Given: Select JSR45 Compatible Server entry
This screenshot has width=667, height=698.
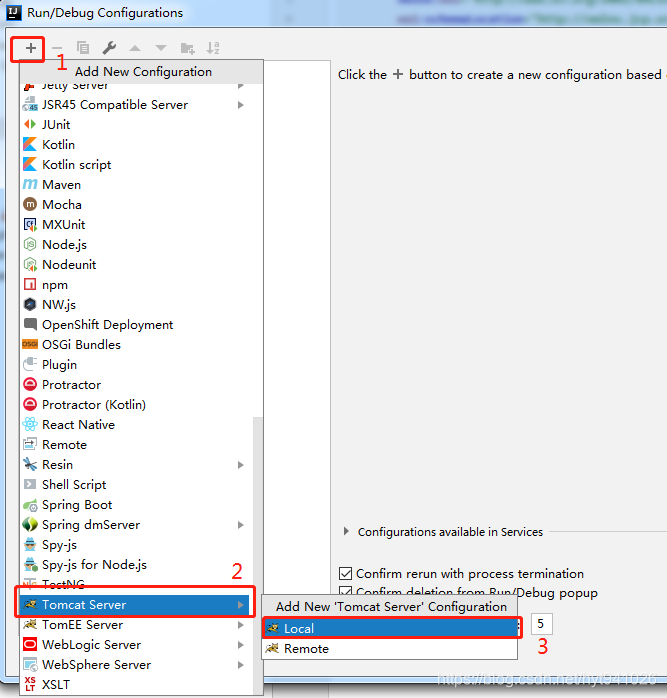Looking at the screenshot, I should pos(141,105).
